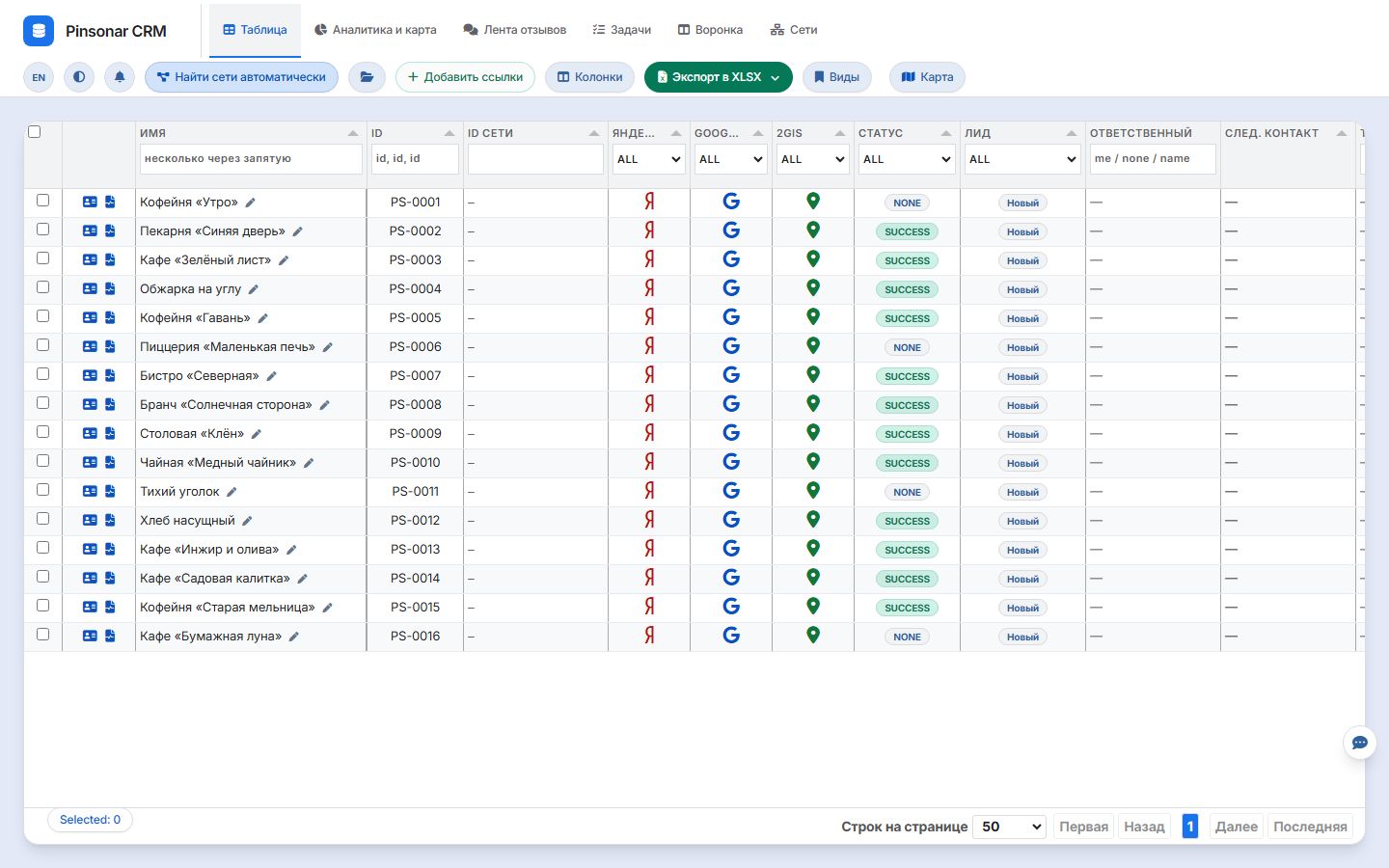1389x868 pixels.
Task: Click Добавить ссылки button
Action: (x=465, y=77)
